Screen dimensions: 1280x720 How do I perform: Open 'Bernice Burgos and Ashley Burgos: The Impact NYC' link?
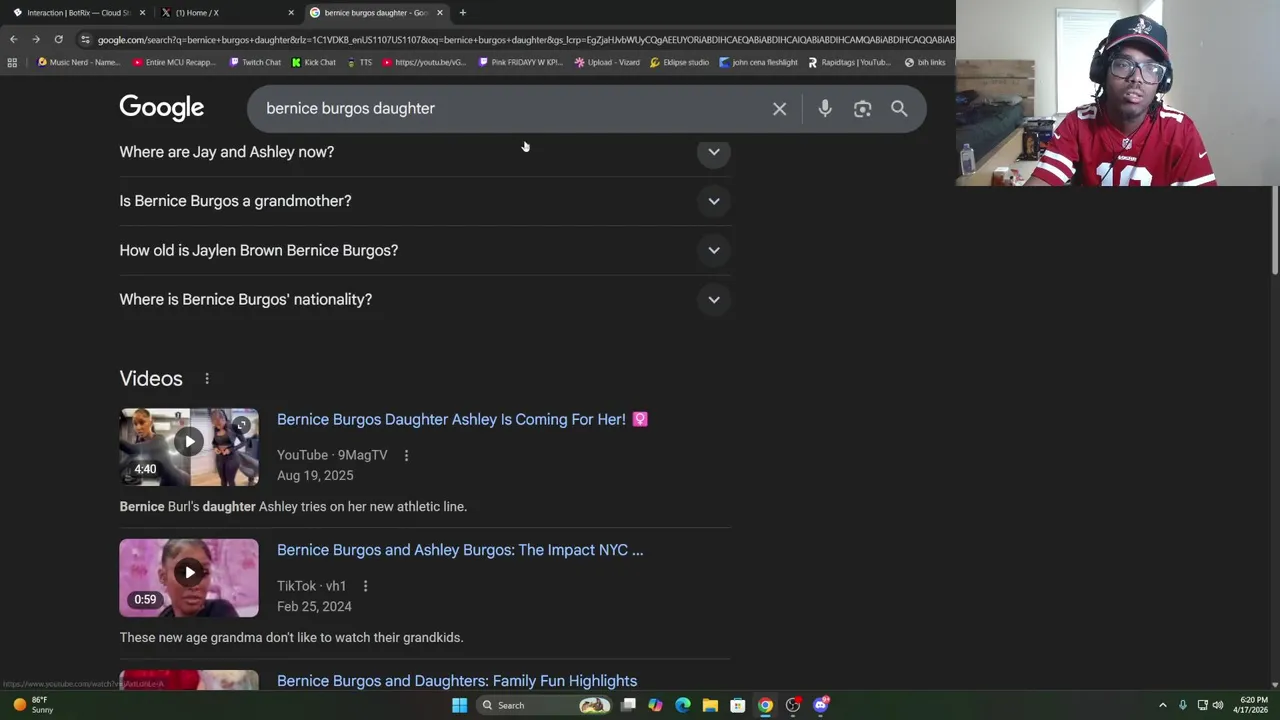460,550
